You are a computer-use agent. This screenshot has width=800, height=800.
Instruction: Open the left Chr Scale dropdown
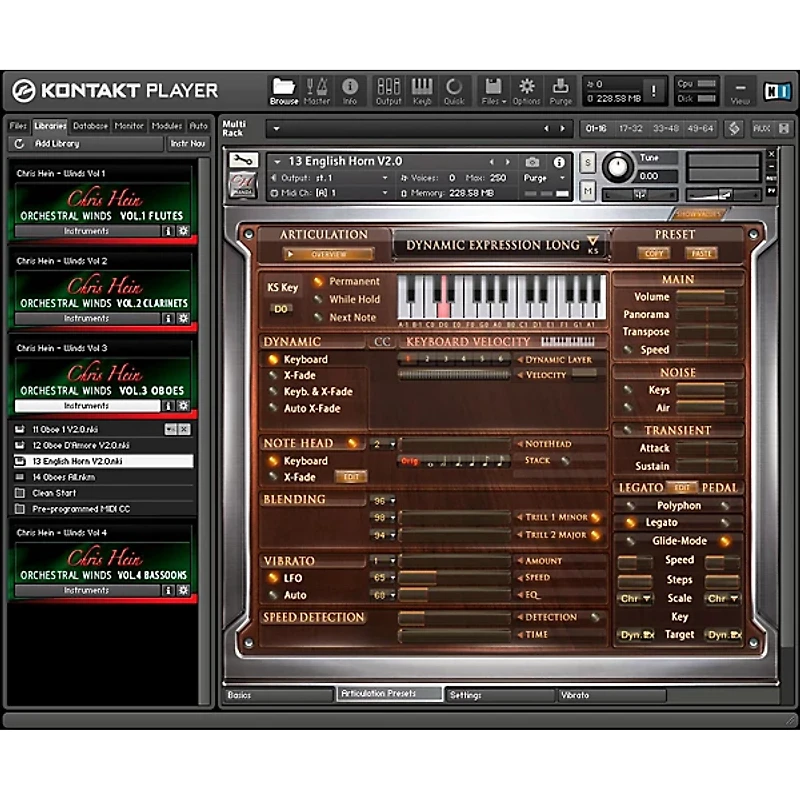pyautogui.click(x=635, y=599)
